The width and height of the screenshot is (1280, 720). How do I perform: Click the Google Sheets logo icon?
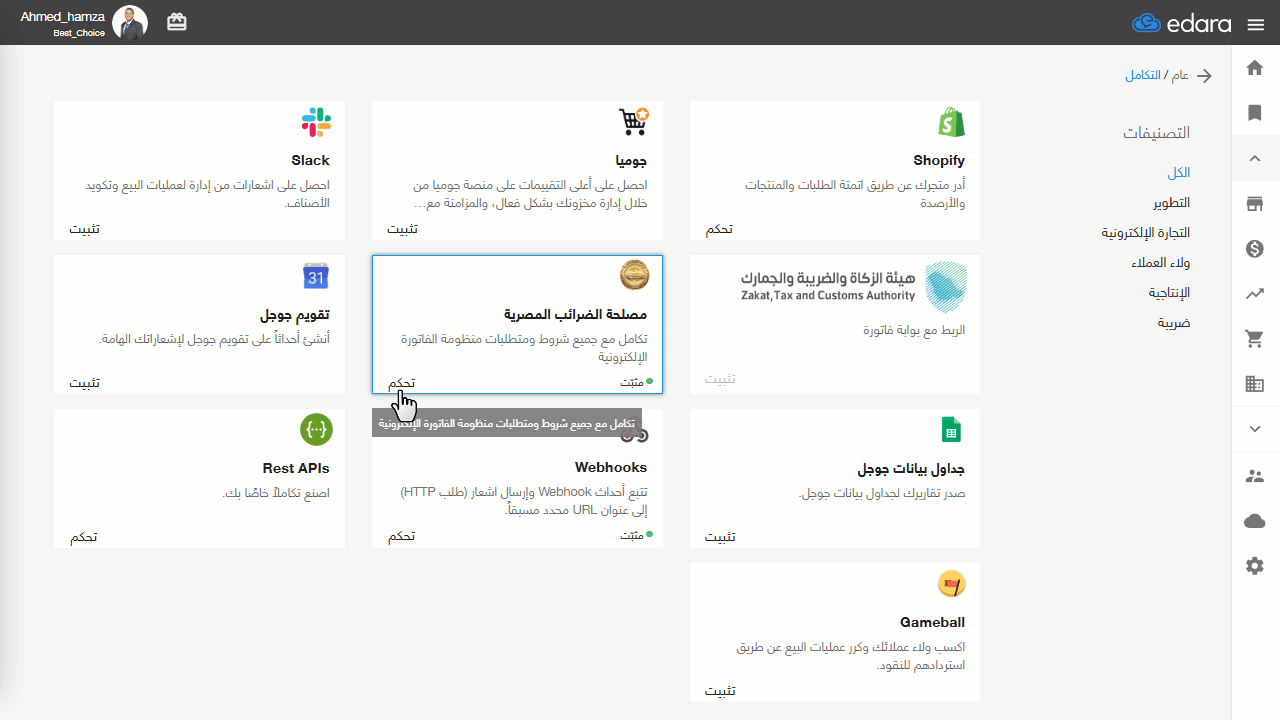951,430
